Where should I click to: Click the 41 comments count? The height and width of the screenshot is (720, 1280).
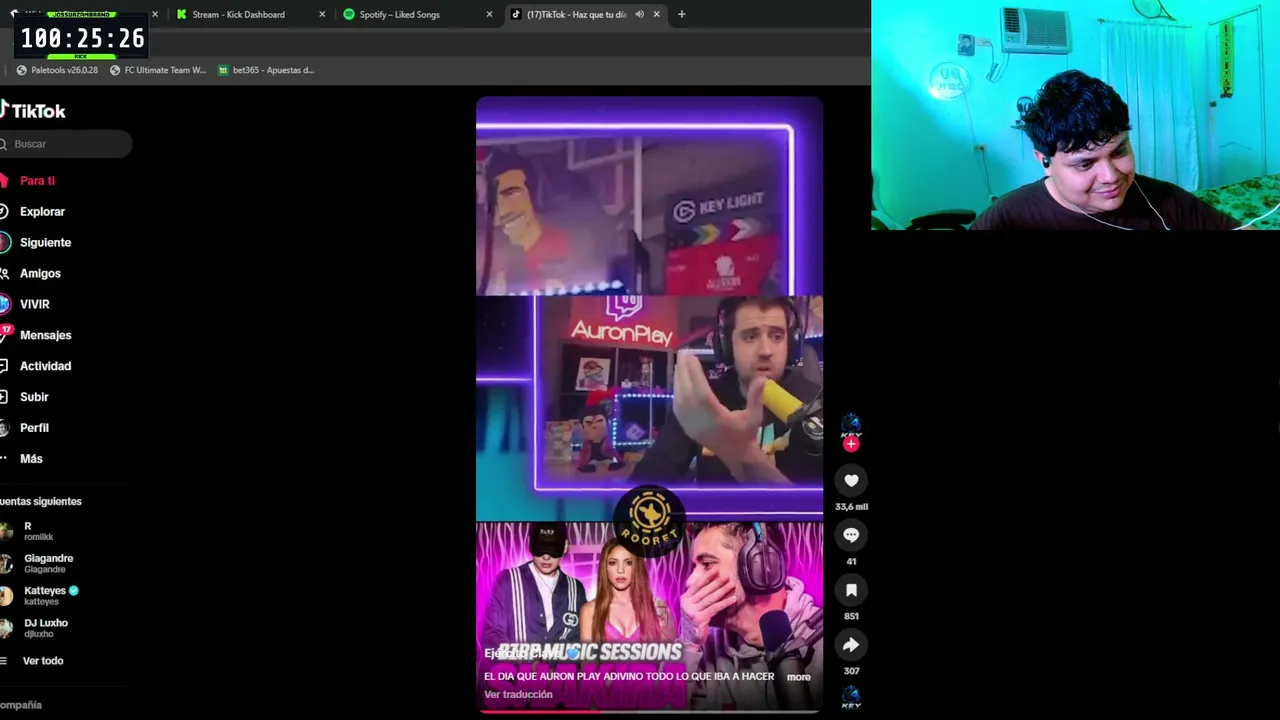(851, 562)
